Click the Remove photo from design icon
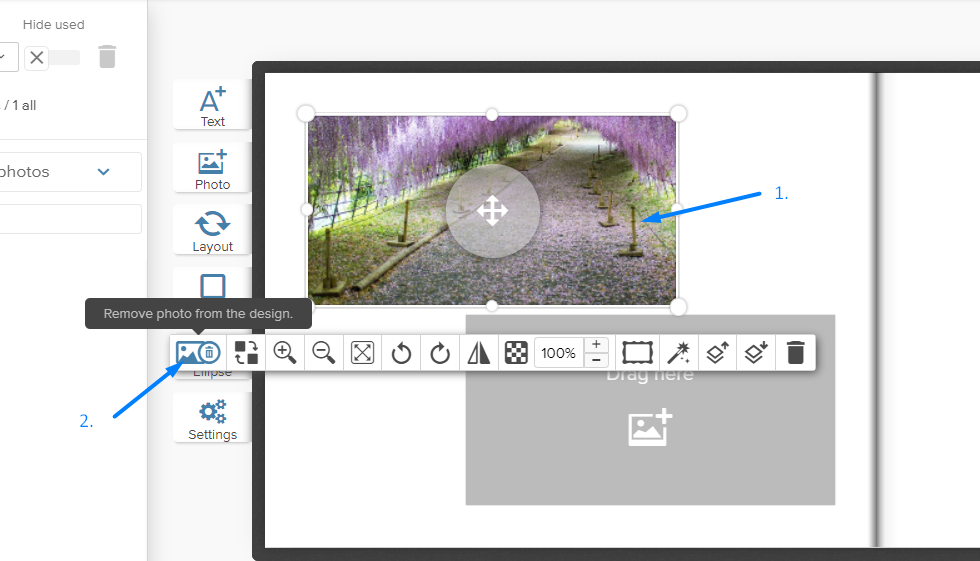980x561 pixels. [198, 353]
